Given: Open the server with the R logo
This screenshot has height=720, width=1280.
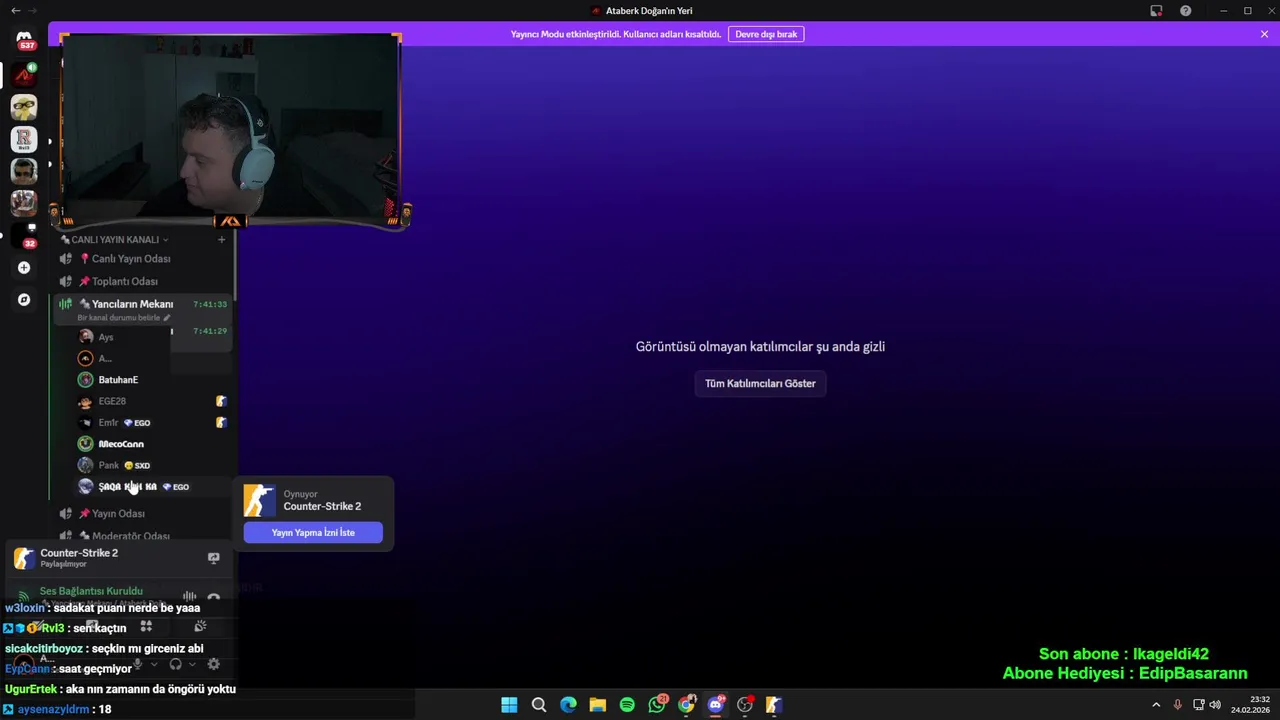Looking at the screenshot, I should point(24,139).
